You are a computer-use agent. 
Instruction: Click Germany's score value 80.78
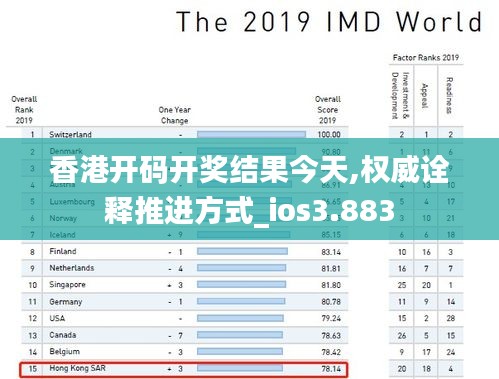[331, 302]
